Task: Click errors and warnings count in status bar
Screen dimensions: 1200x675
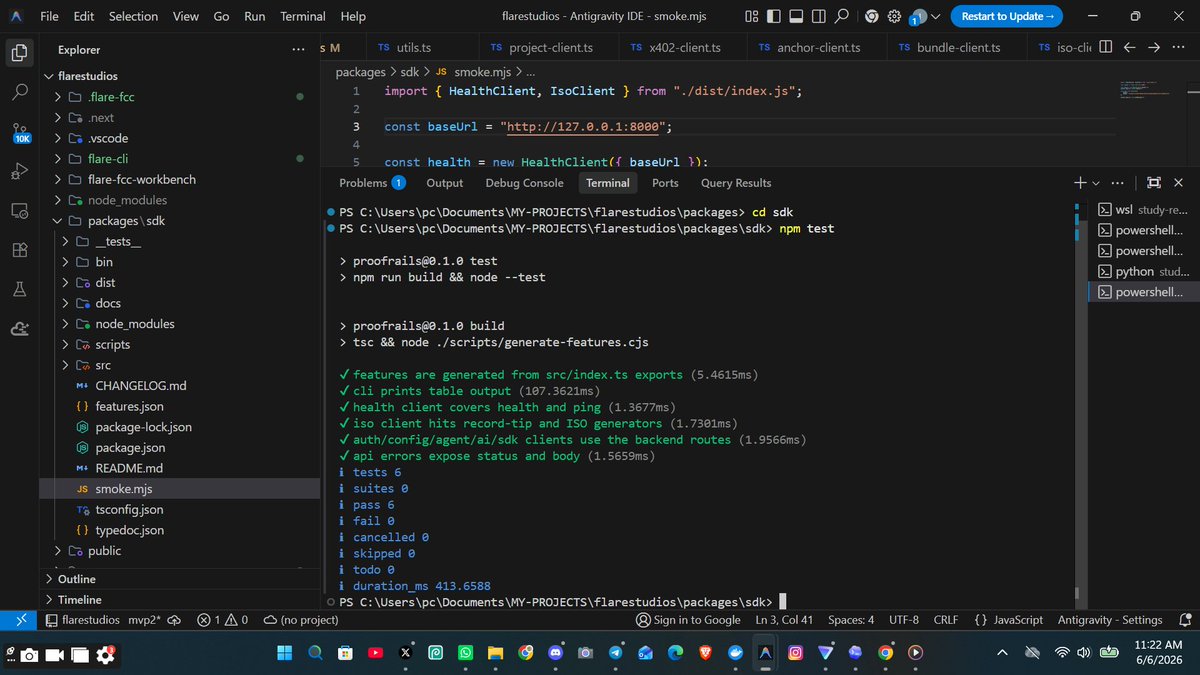Action: (x=222, y=620)
